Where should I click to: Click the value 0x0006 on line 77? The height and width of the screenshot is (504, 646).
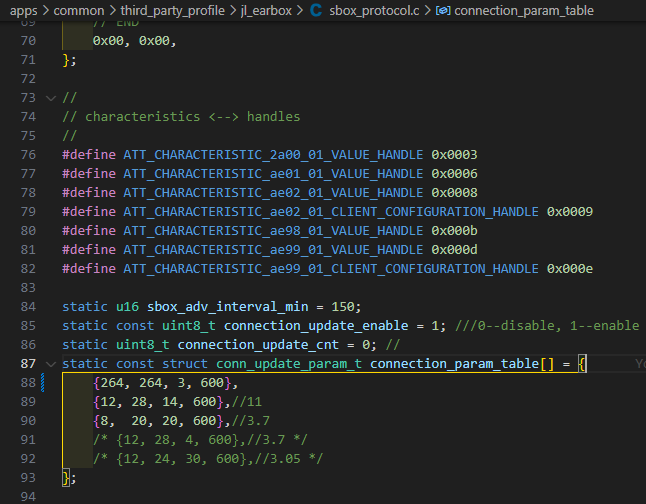point(454,174)
